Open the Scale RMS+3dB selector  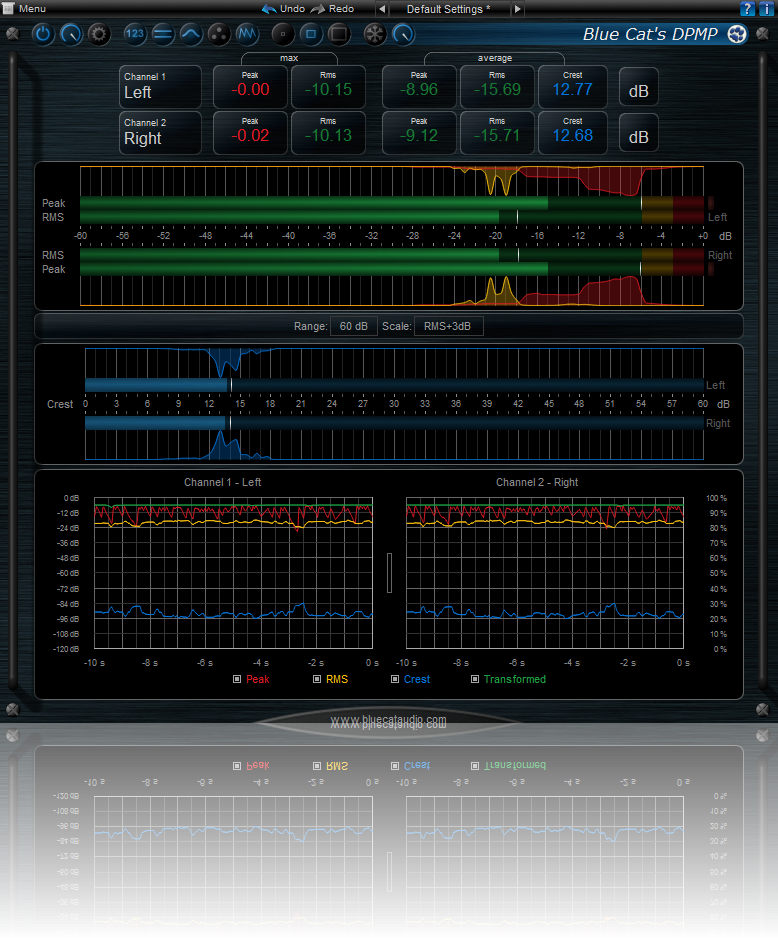(x=442, y=326)
